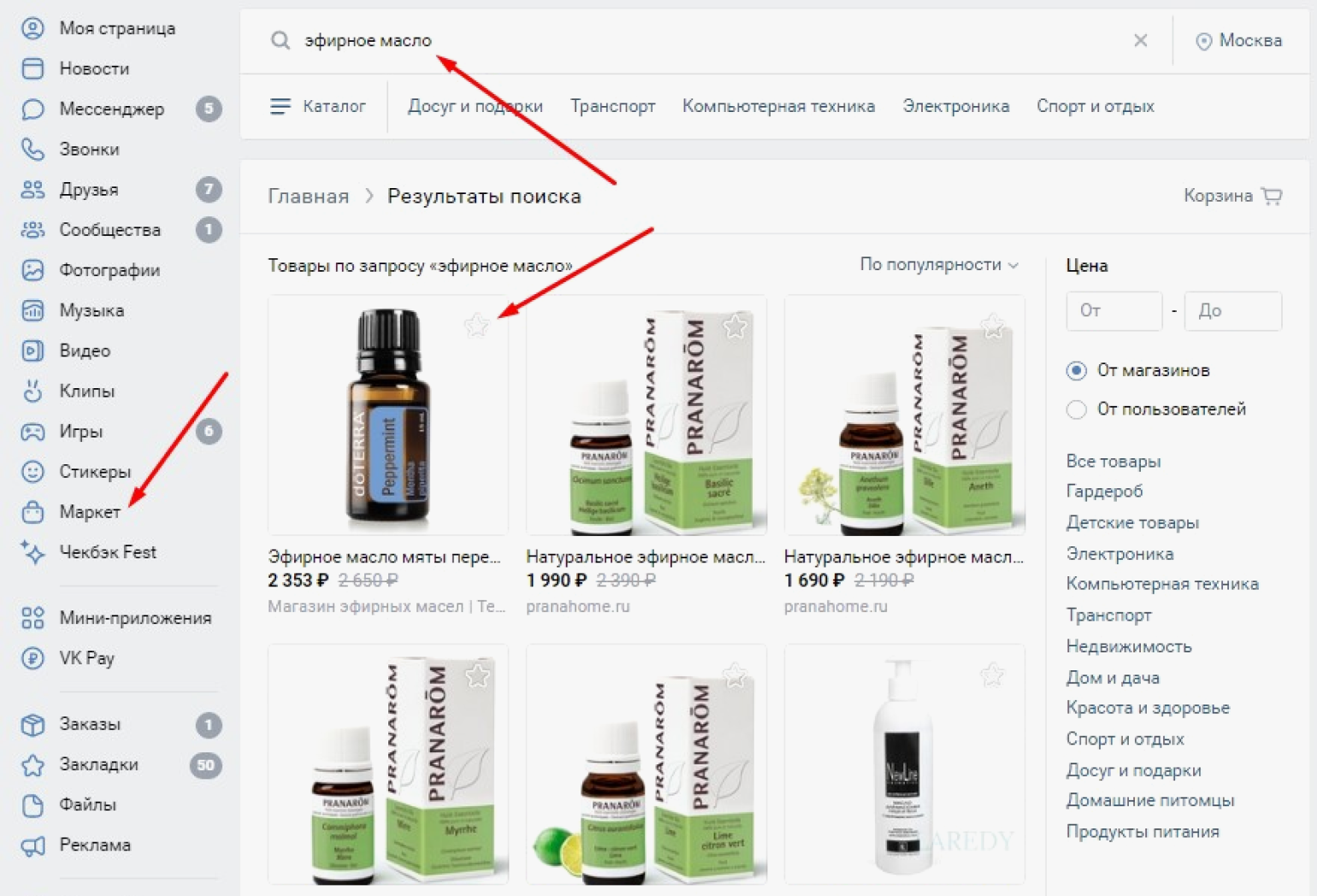Open Игры gamepad icon

pyautogui.click(x=32, y=431)
